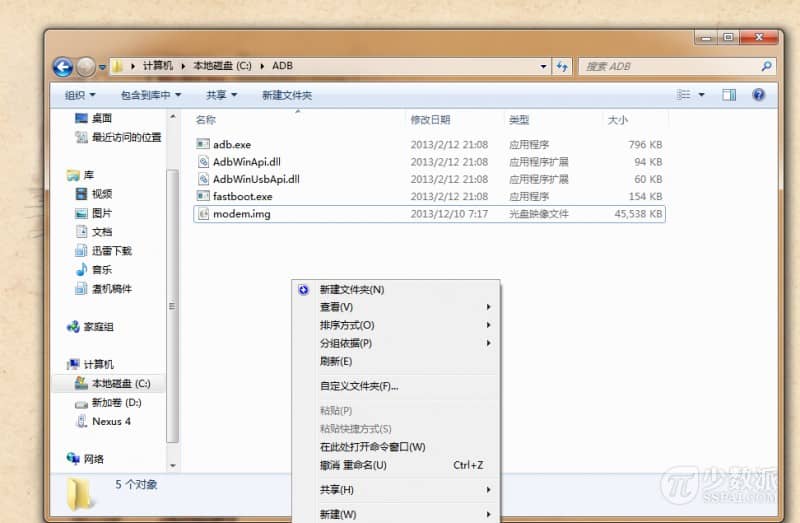Select 本地磁盘 (C:) in the navigation tree
This screenshot has width=800, height=523.
(120, 384)
